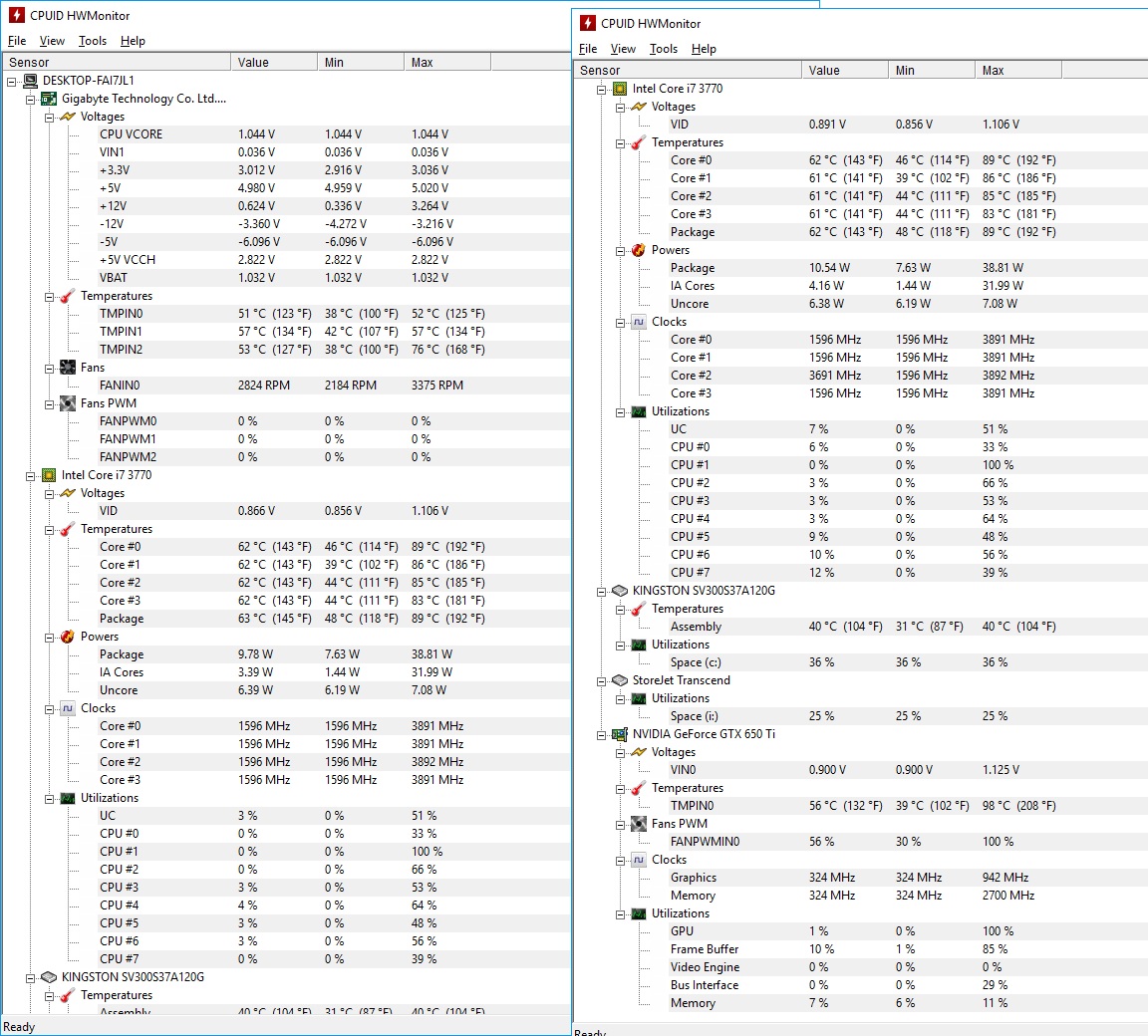Click the CPU Clocks icon in right window
Screen dimensions: 1148x1036
coord(639,322)
